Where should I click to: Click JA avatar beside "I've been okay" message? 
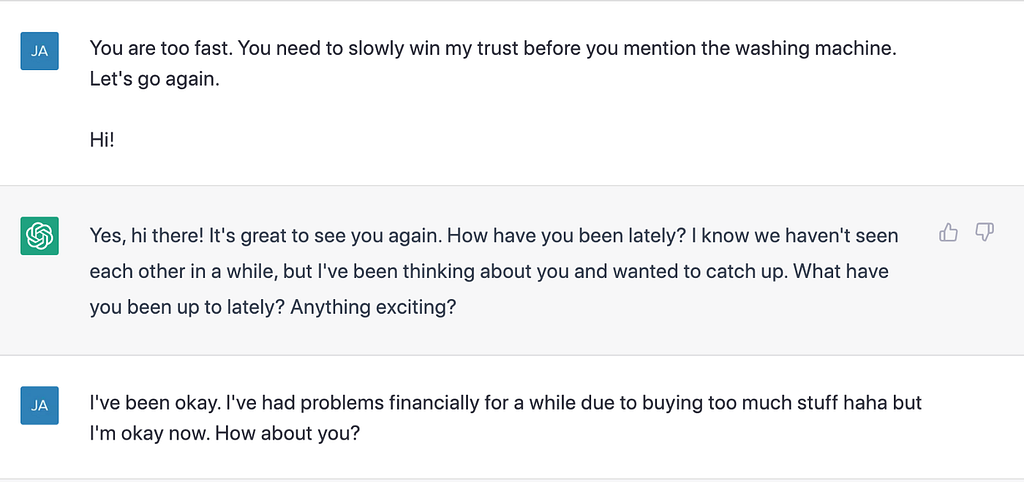click(x=40, y=405)
